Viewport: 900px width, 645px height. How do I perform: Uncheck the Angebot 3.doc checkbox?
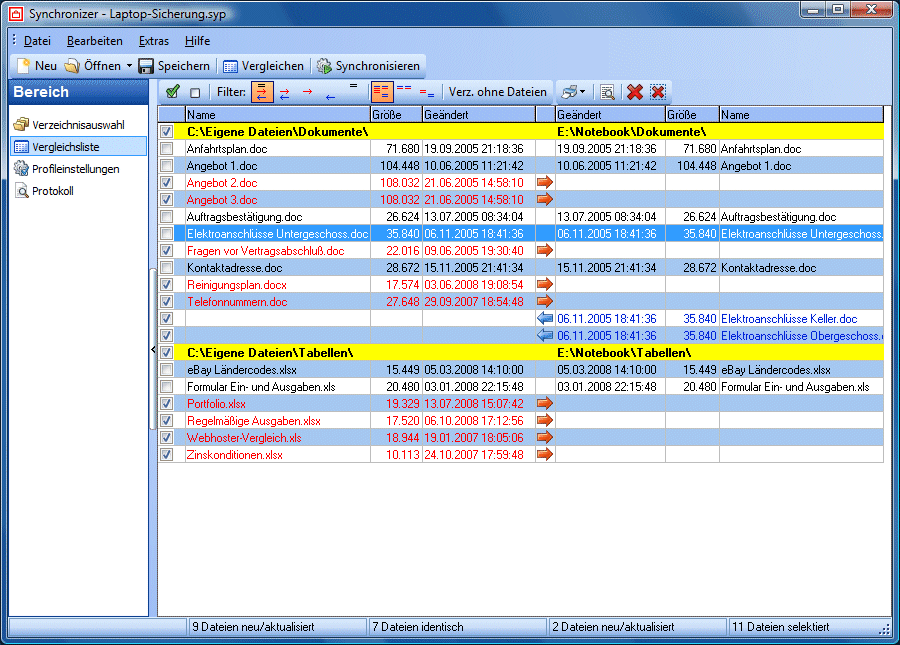pyautogui.click(x=166, y=200)
